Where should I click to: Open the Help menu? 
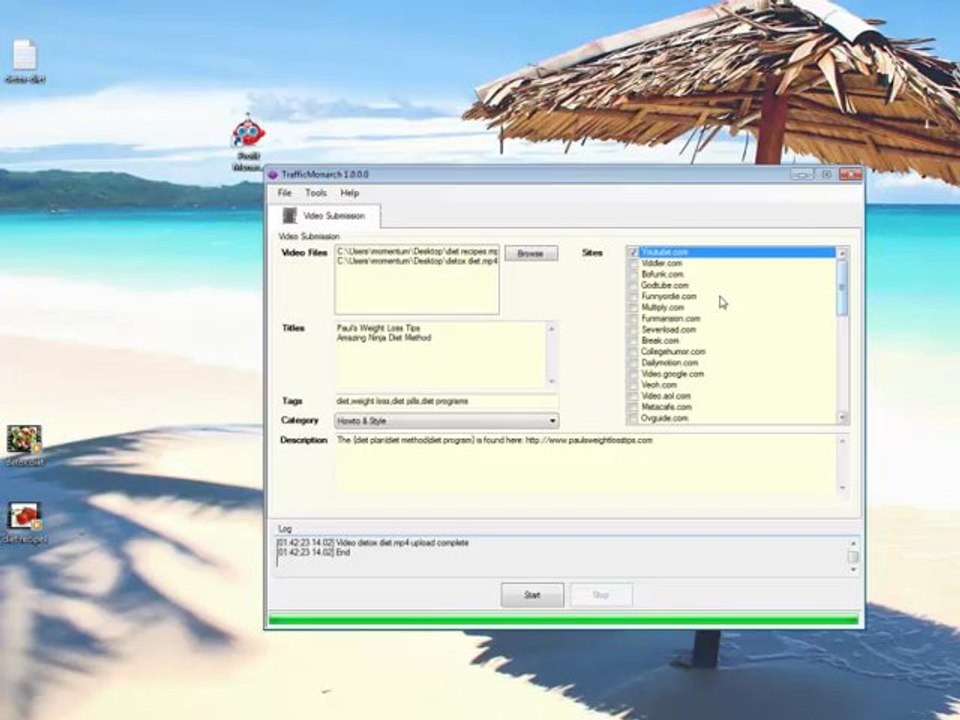click(350, 193)
